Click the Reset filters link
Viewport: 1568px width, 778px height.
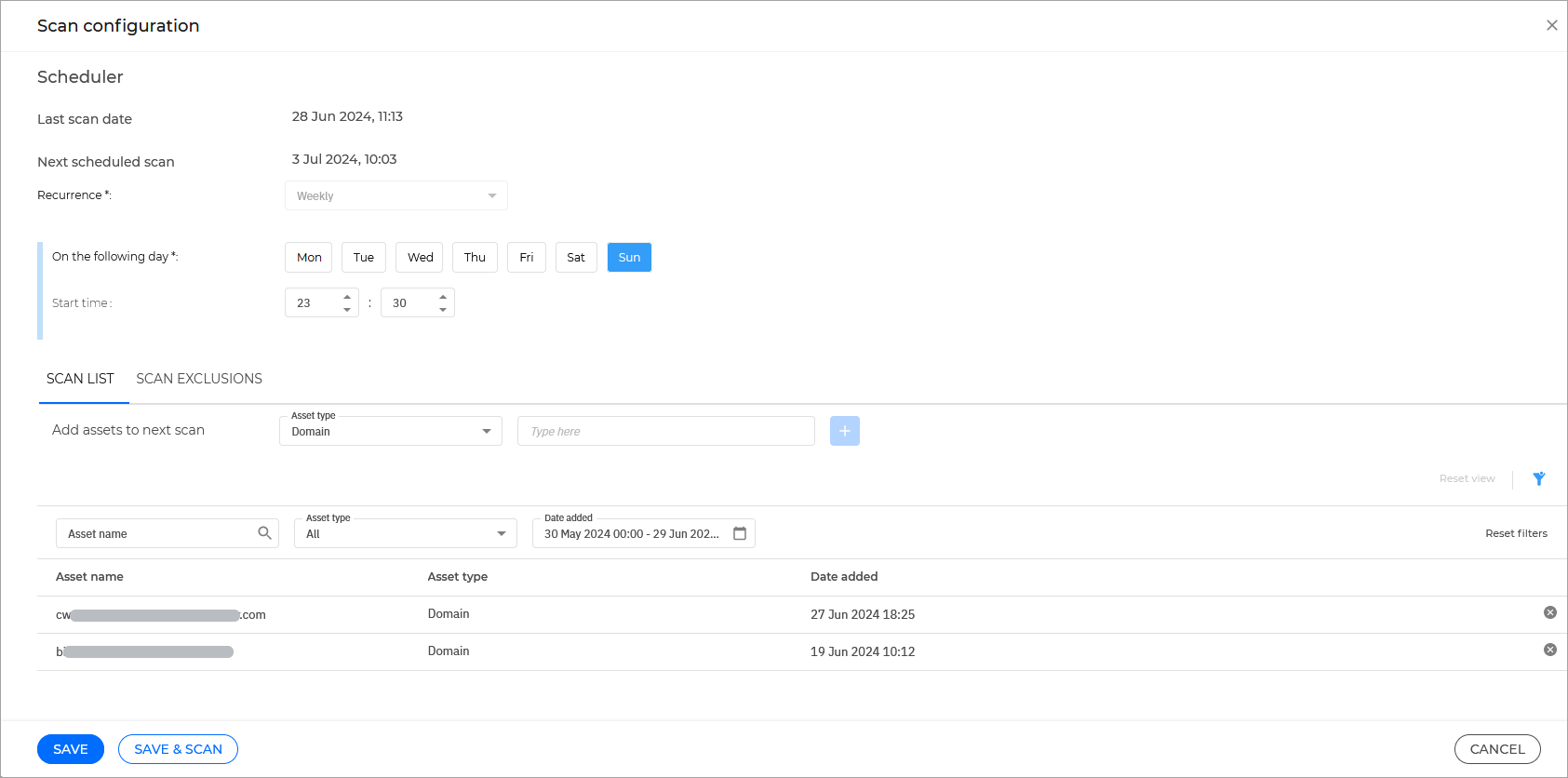point(1516,533)
